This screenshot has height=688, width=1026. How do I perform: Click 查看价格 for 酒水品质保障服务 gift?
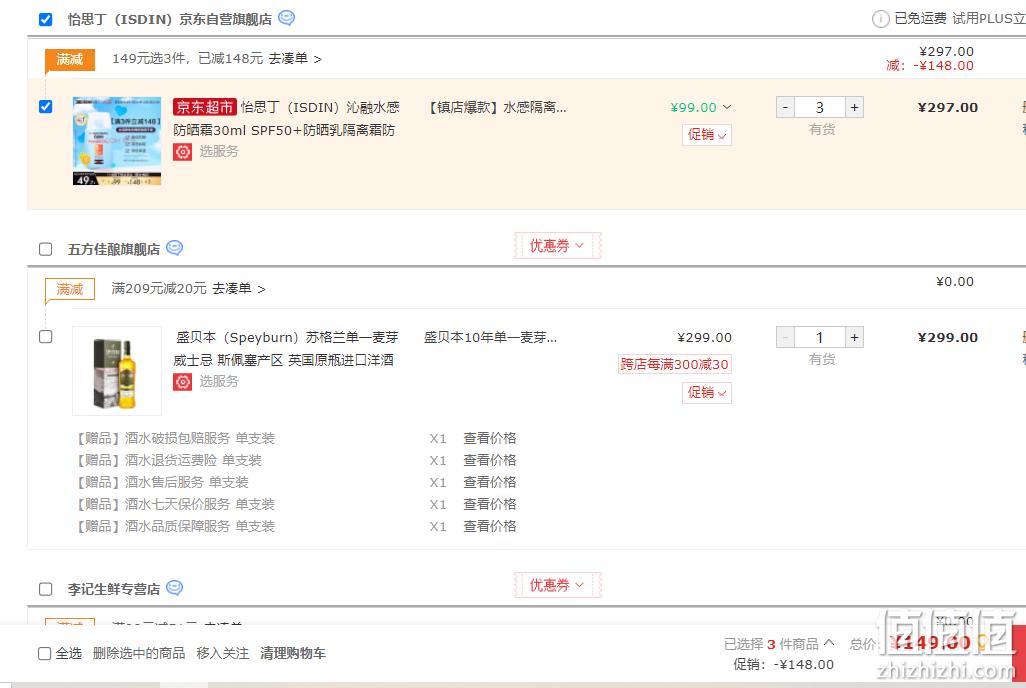point(489,526)
